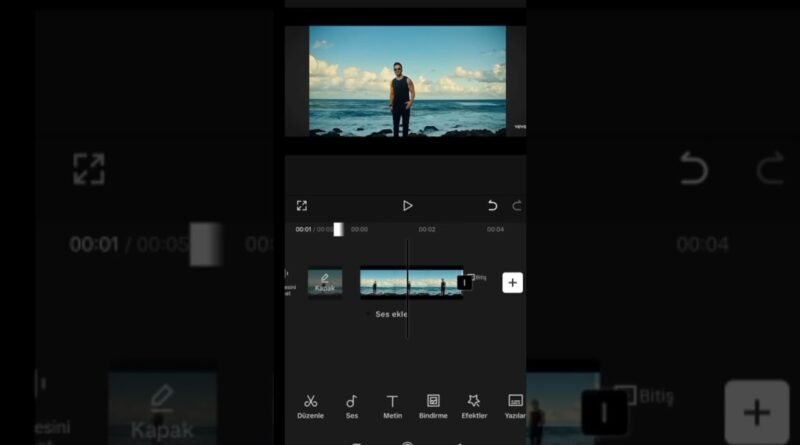Select the video clip in the timeline
Screen dimensions: 800x445
(x=411, y=282)
